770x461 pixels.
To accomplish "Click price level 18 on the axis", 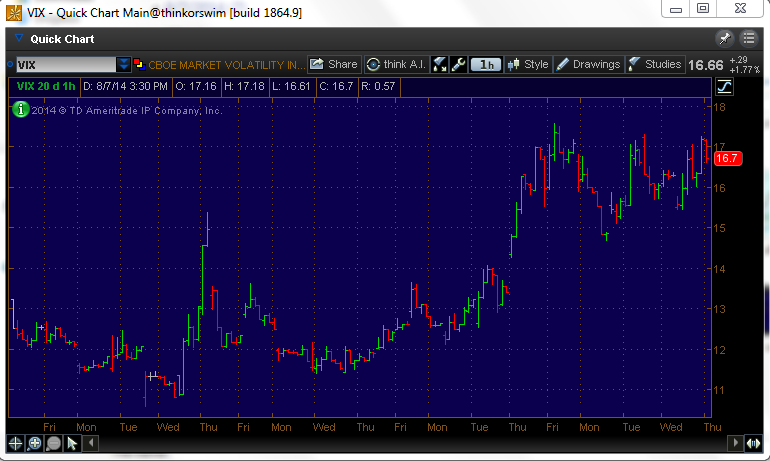I will 719,107.
